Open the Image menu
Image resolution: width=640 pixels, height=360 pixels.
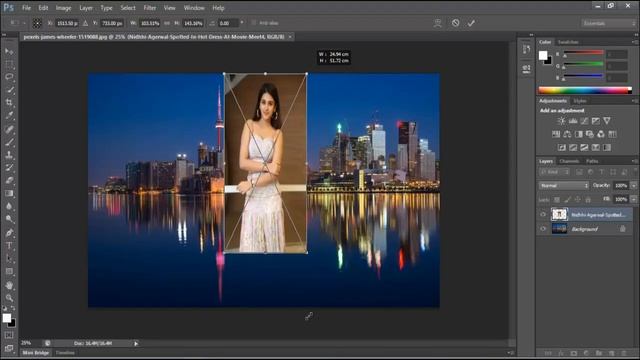[x=63, y=8]
